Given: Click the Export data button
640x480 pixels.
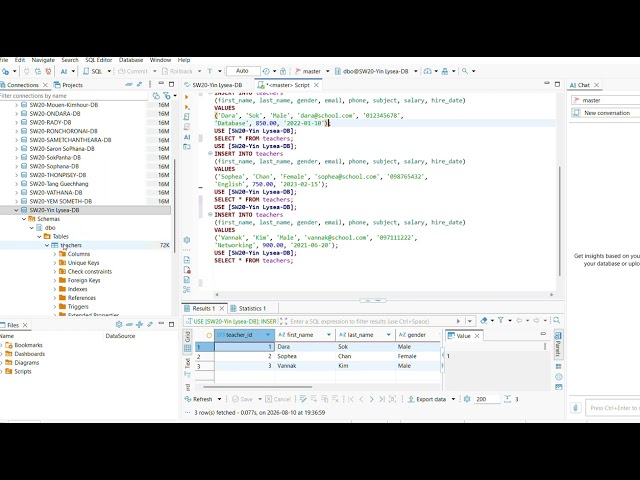Looking at the screenshot, I should [427, 399].
